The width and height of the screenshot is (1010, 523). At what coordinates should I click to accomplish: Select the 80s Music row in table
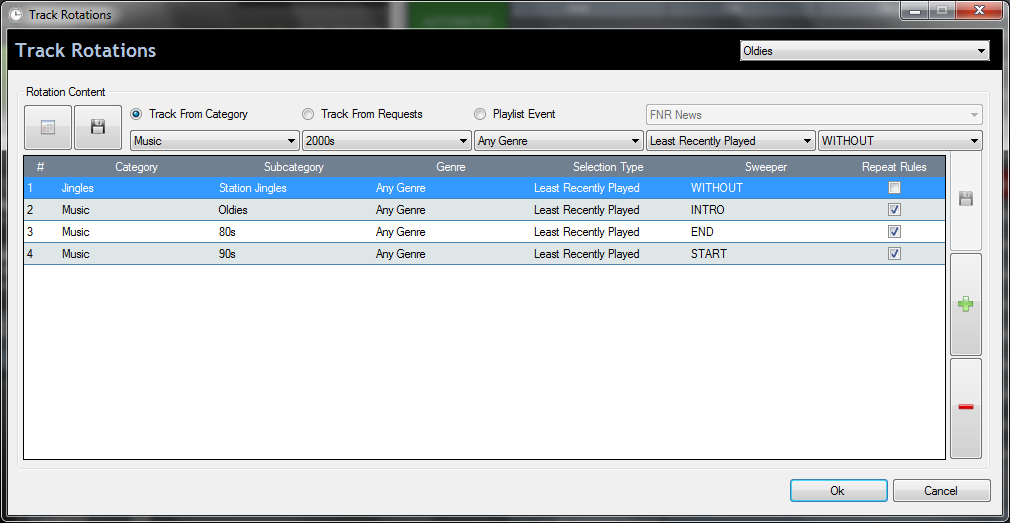400,232
